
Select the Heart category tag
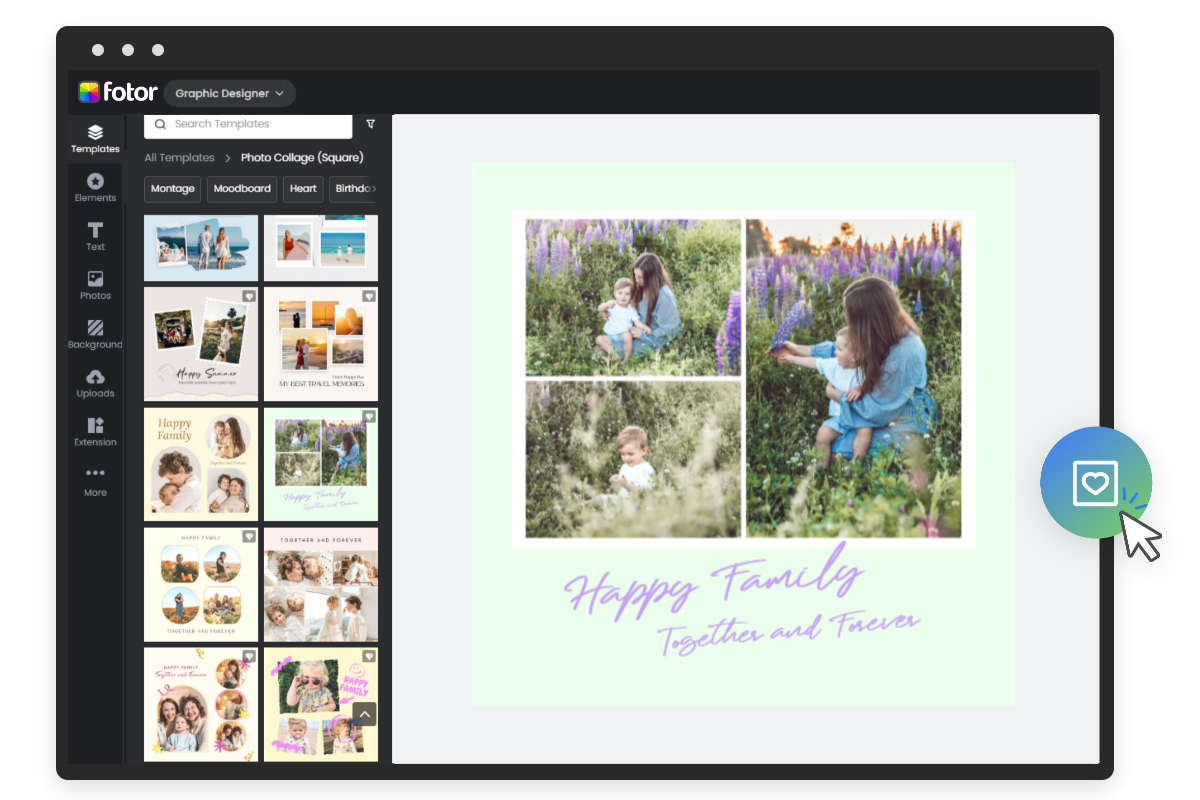click(303, 189)
